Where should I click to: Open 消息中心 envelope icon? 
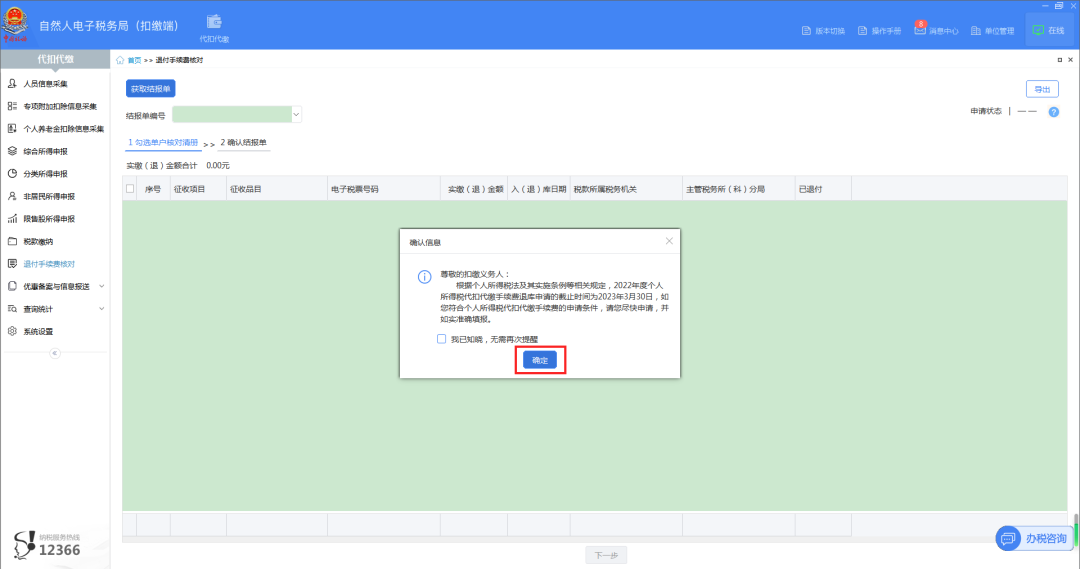point(920,31)
